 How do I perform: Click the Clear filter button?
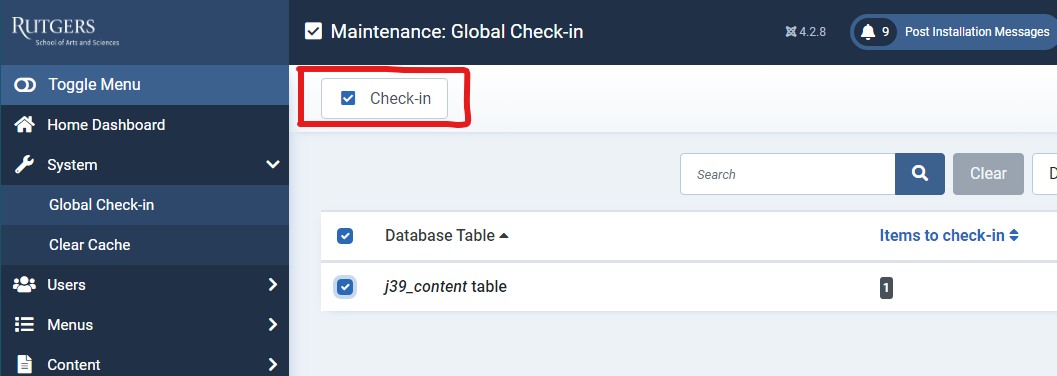pyautogui.click(x=988, y=174)
